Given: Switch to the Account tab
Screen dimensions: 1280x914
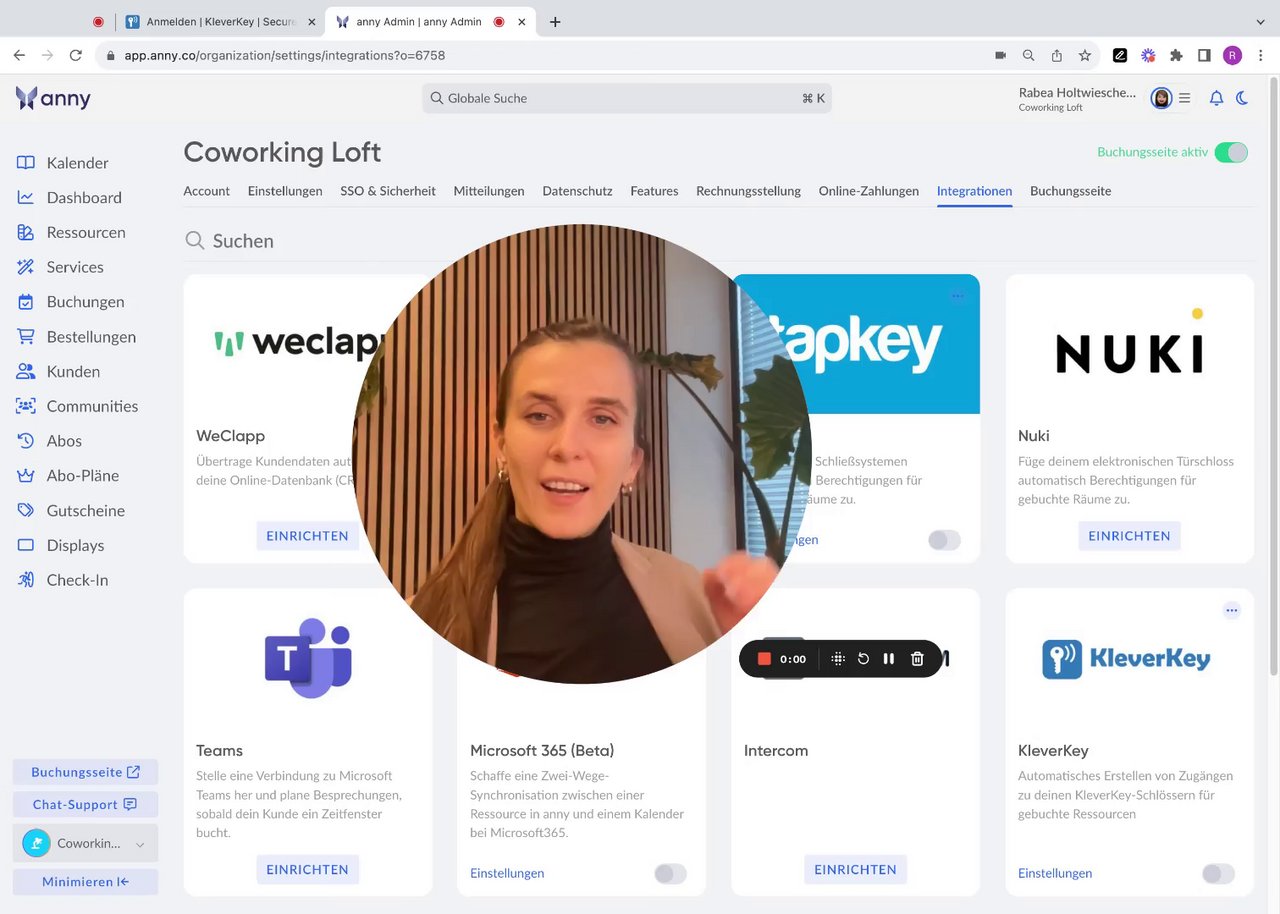Looking at the screenshot, I should [x=207, y=191].
